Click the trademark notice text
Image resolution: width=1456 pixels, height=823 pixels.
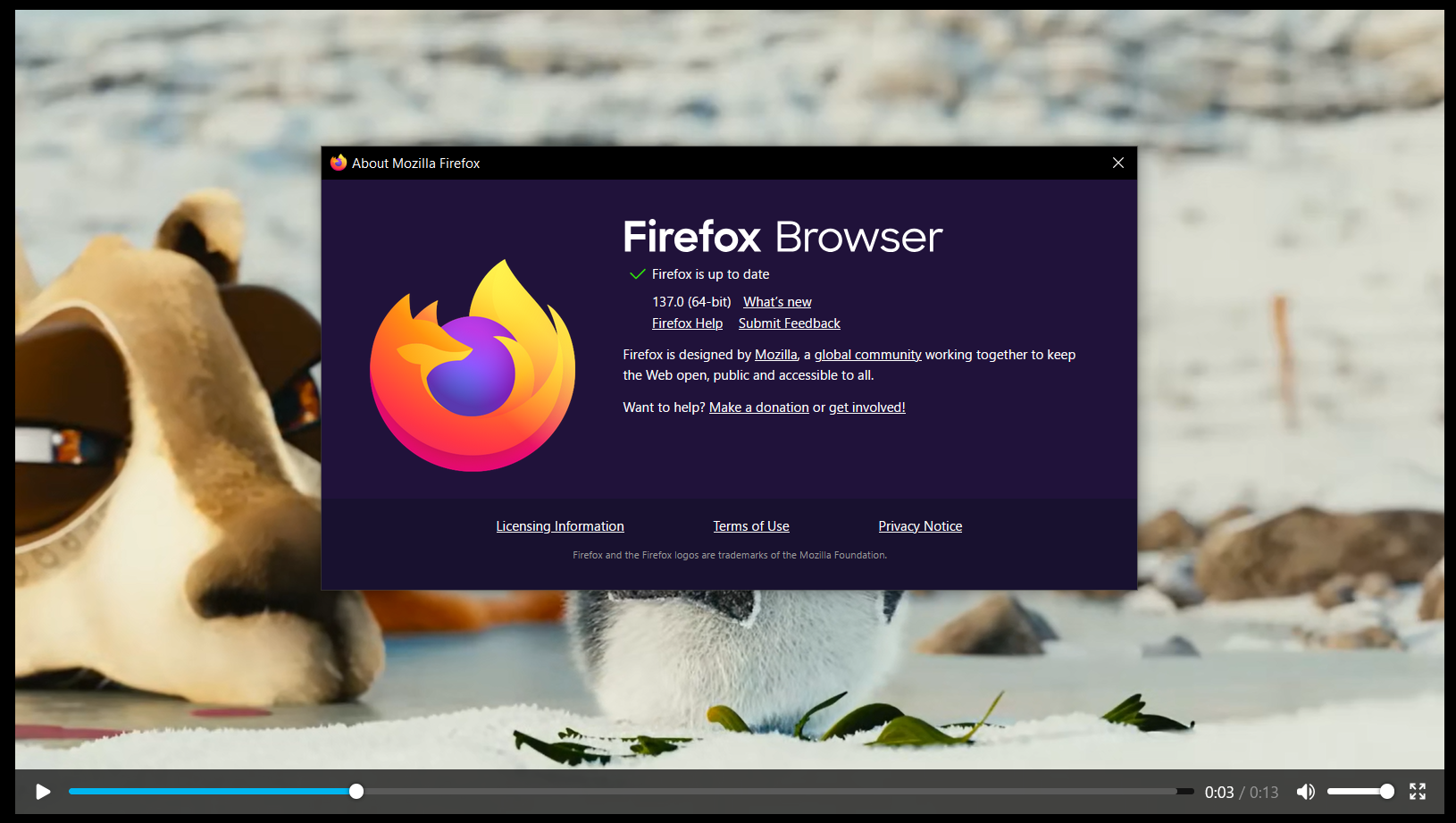click(730, 555)
